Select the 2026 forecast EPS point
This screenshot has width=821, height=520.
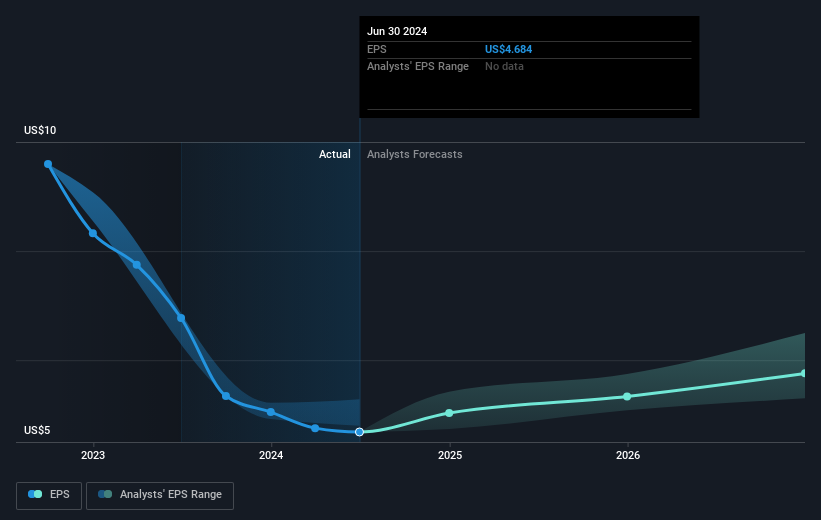click(627, 396)
